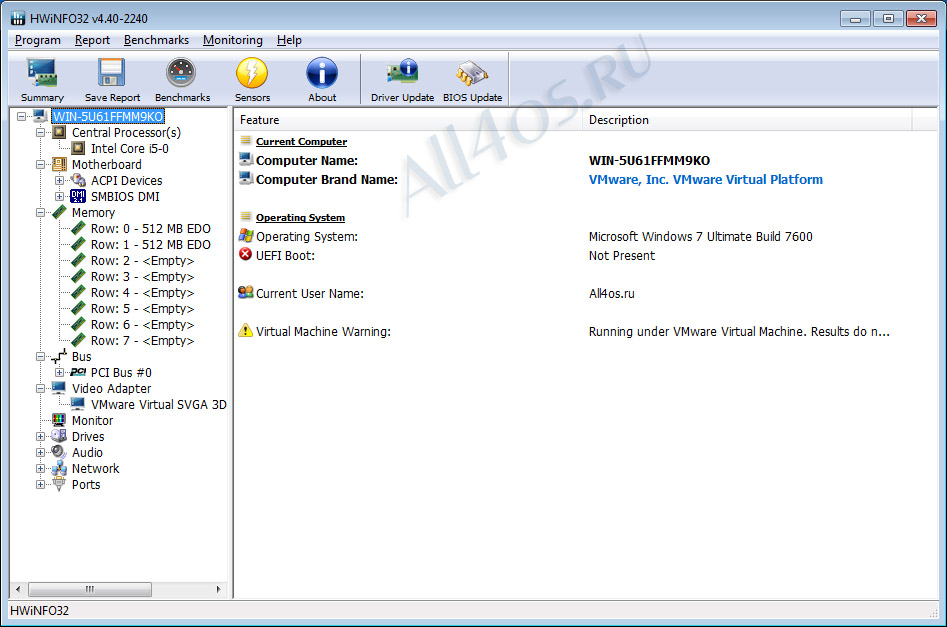Click Microsoft Windows 7 Ultimate Build 7600
The height and width of the screenshot is (627, 947).
pos(701,236)
